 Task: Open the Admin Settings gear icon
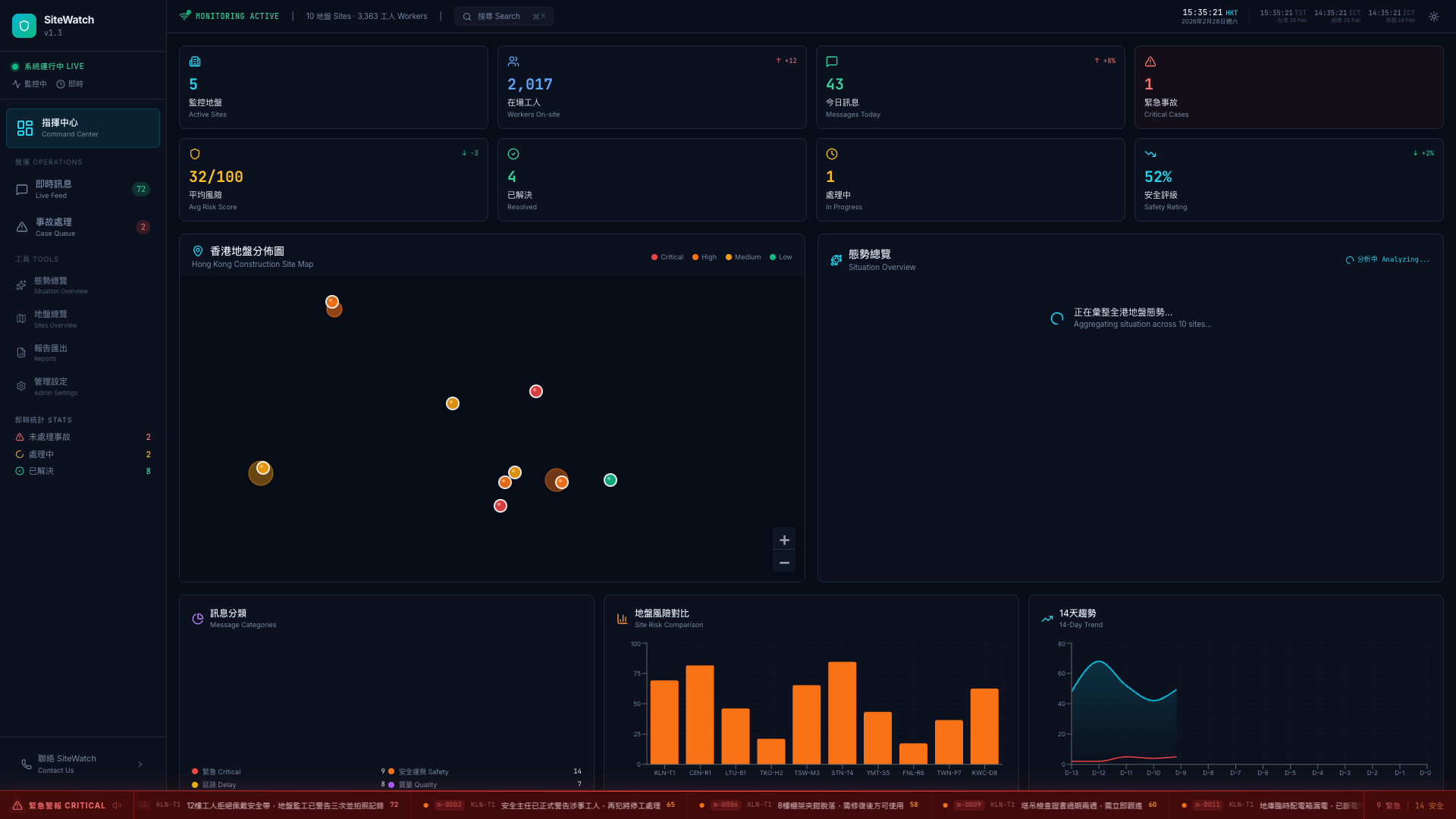pos(20,386)
